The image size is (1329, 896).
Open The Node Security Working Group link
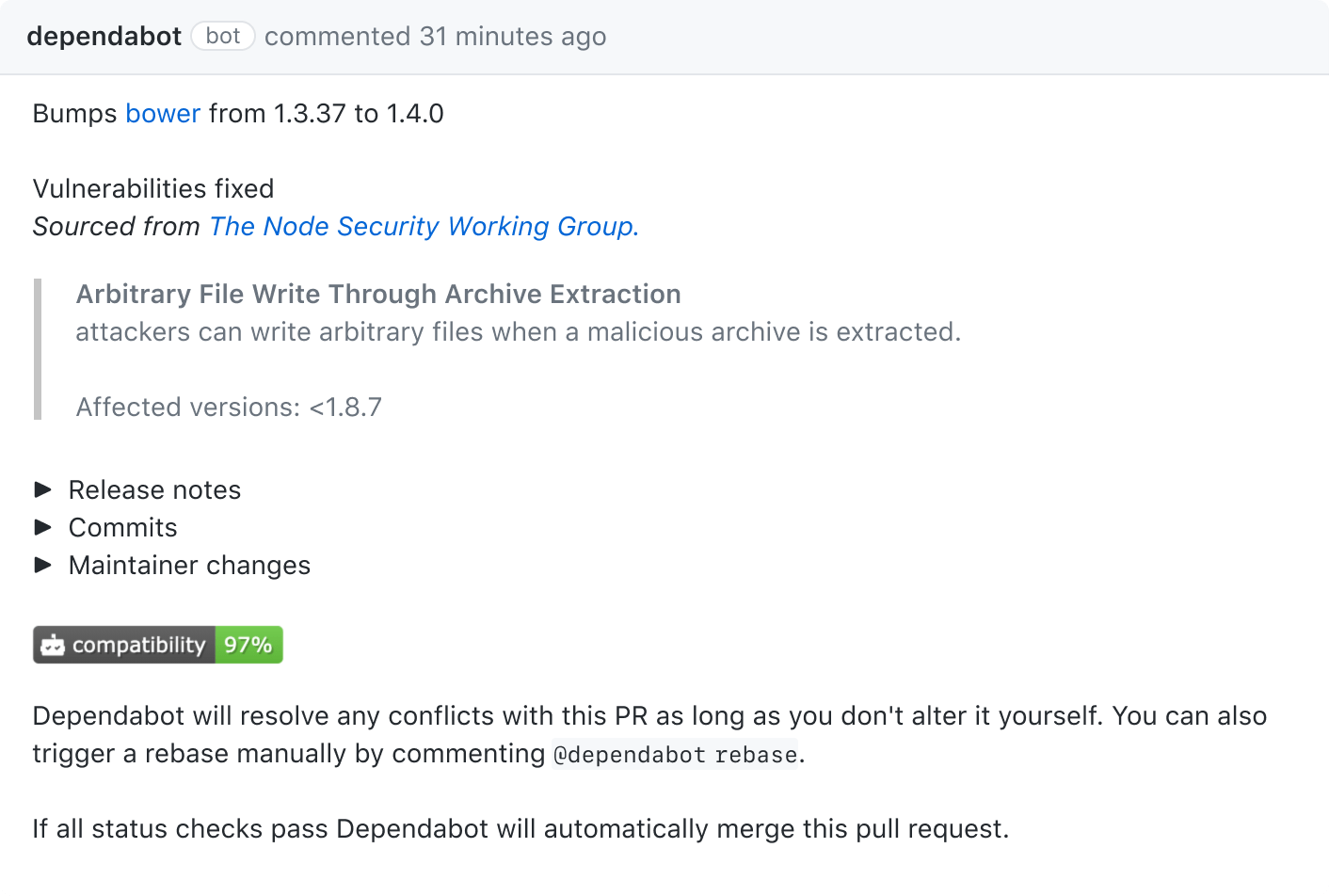point(423,226)
